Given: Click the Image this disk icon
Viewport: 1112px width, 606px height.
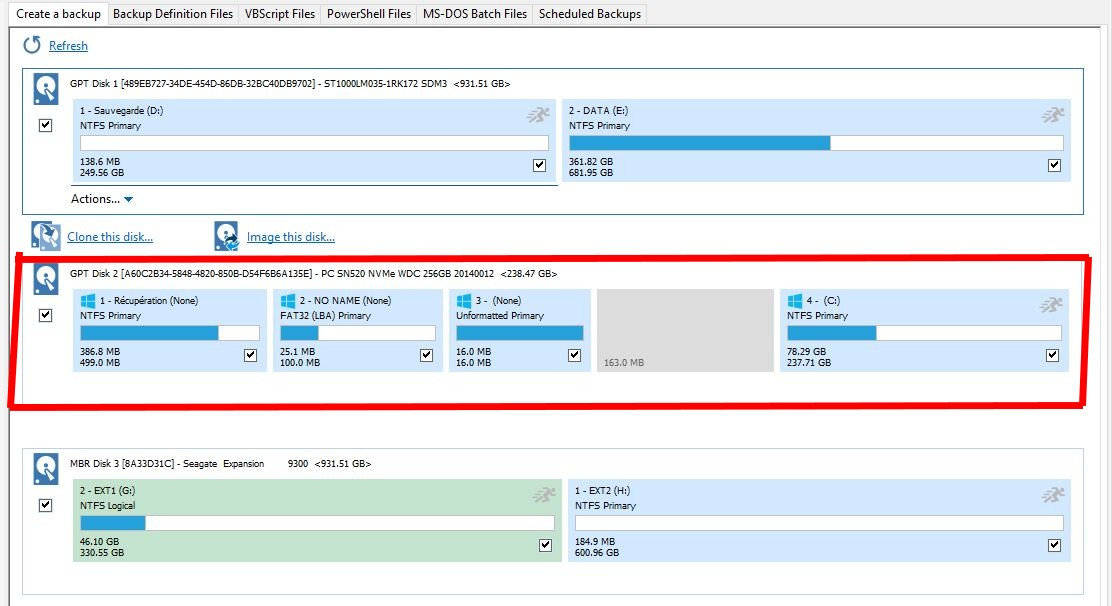Looking at the screenshot, I should (x=227, y=236).
